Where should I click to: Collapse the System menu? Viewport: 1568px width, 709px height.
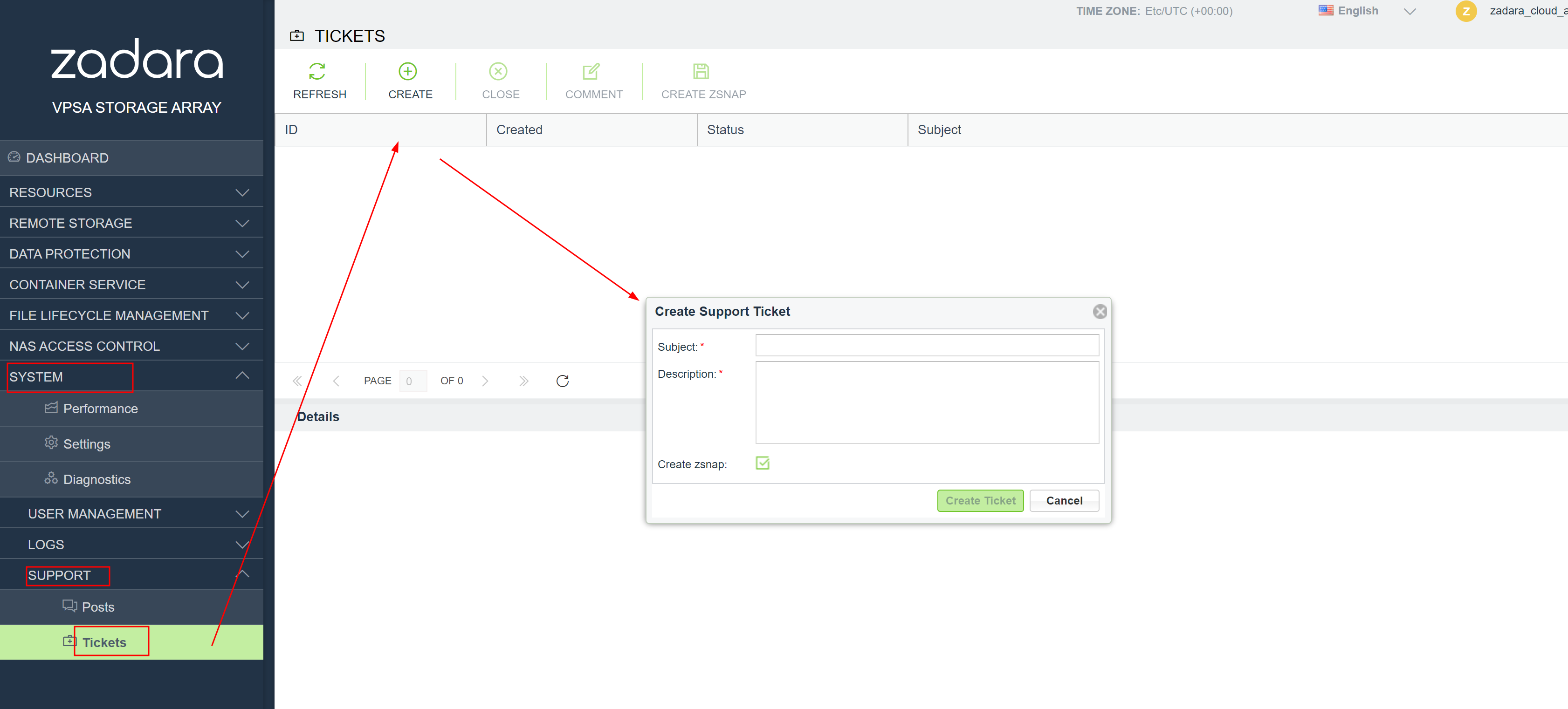131,377
